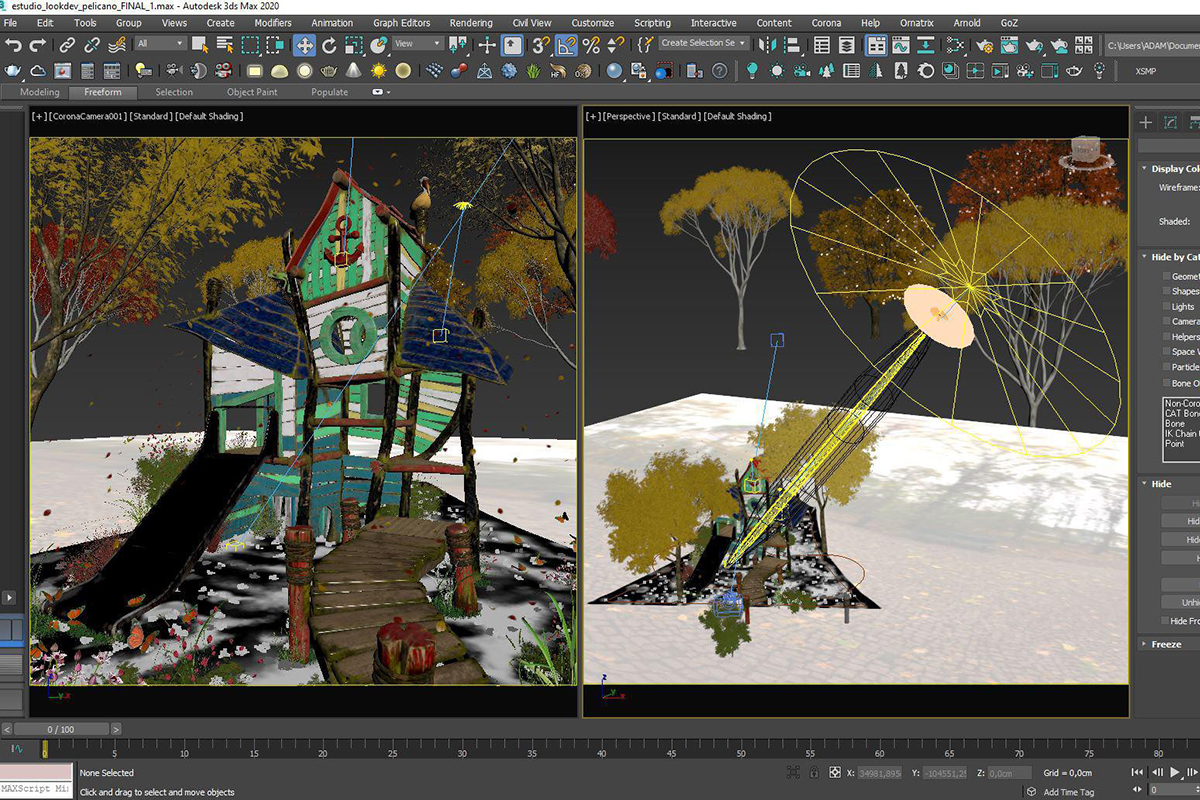Tick the Hide Frozen Objects checkbox
Image resolution: width=1200 pixels, height=800 pixels.
1166,621
